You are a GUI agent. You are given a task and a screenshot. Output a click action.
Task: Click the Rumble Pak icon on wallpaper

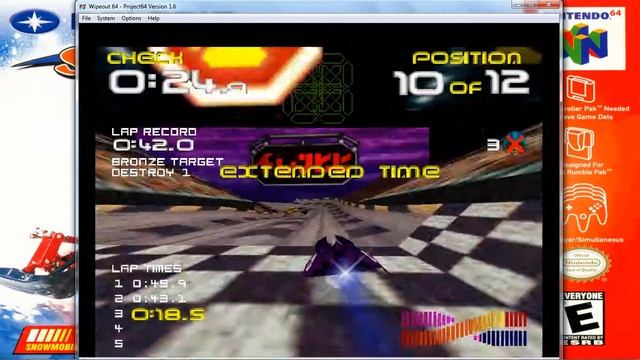click(x=580, y=144)
